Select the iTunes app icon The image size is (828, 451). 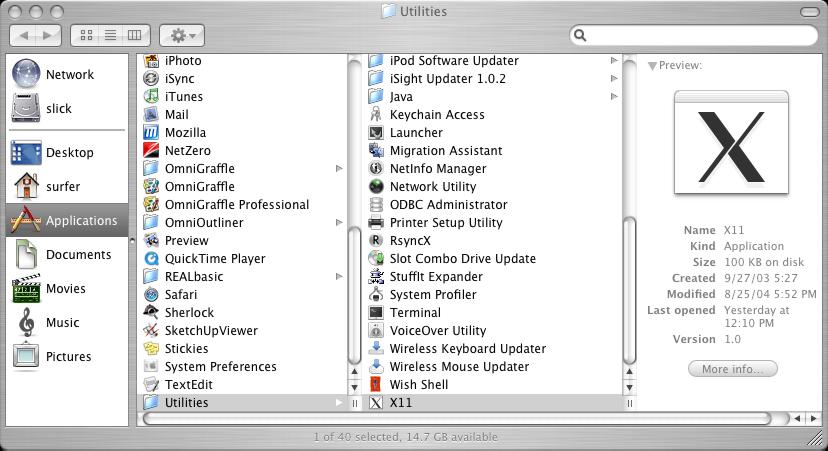click(x=151, y=97)
